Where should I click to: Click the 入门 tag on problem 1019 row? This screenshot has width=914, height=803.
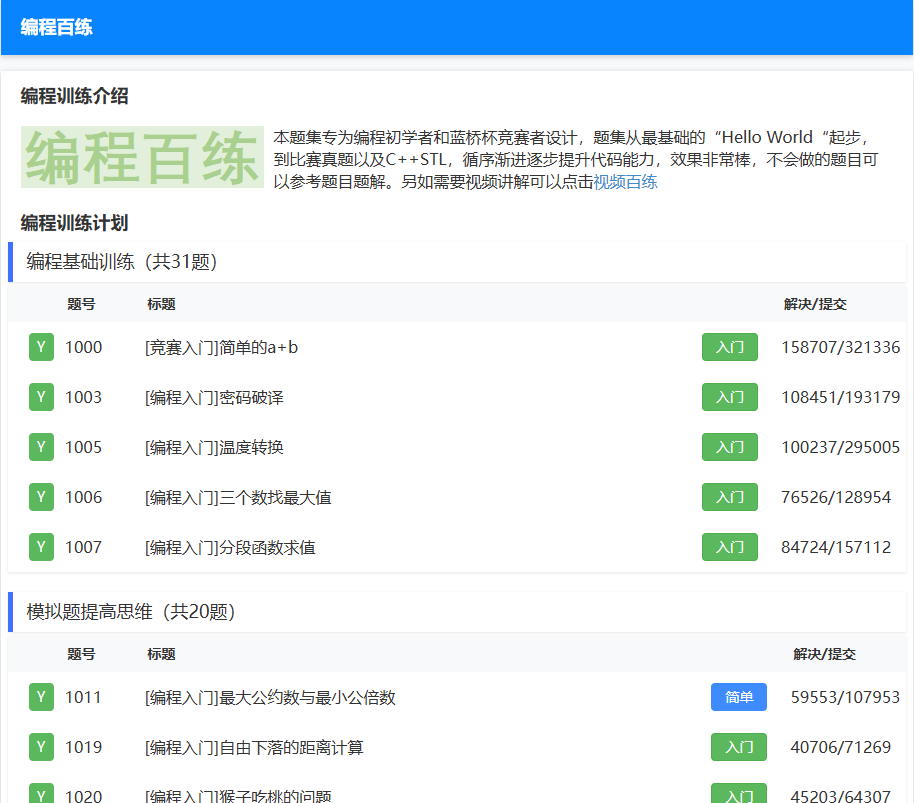click(x=739, y=748)
